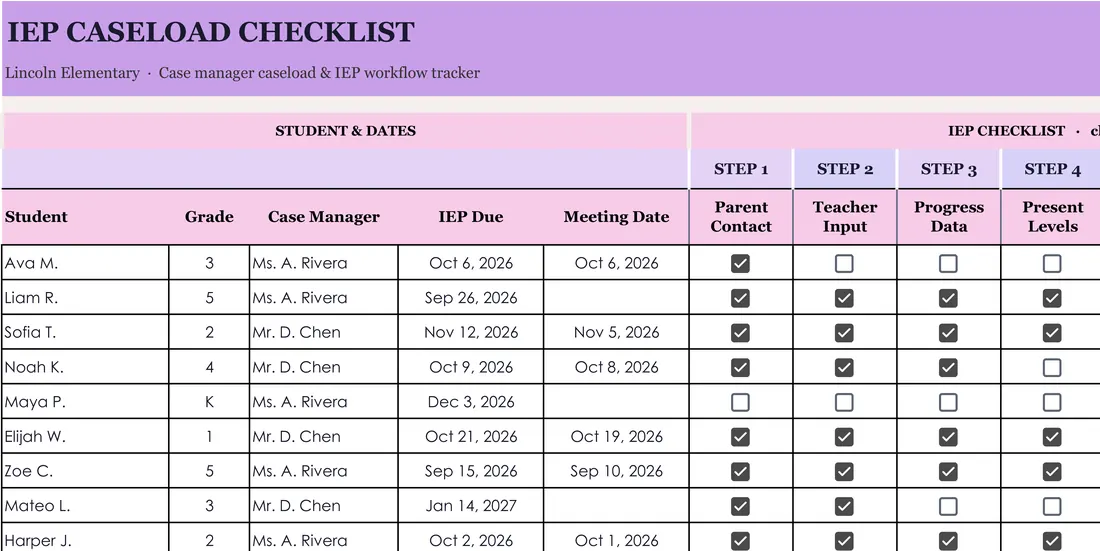Click the Case Manager column header
The height and width of the screenshot is (551, 1100).
pyautogui.click(x=323, y=217)
